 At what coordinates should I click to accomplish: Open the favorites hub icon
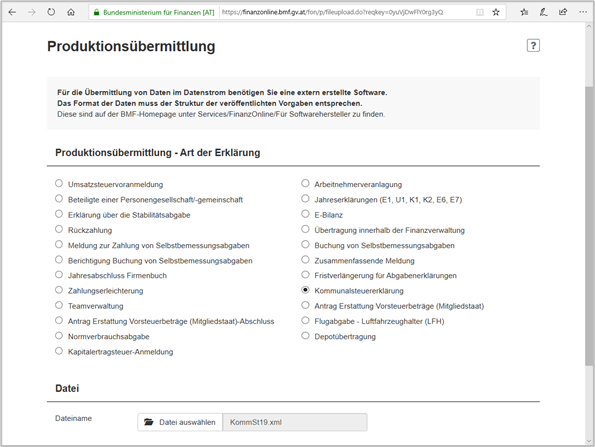(x=524, y=12)
